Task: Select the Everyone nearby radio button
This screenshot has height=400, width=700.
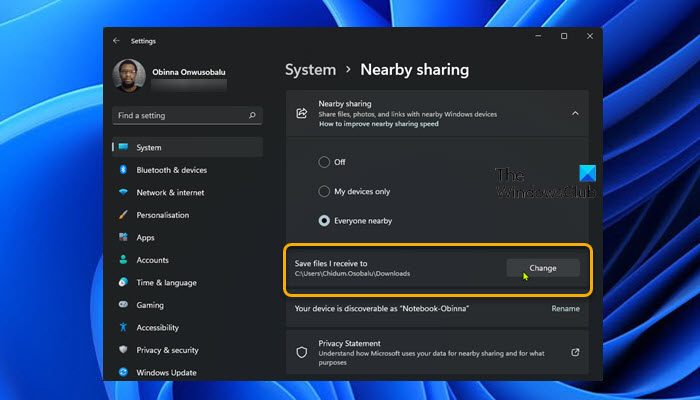Action: pos(324,220)
